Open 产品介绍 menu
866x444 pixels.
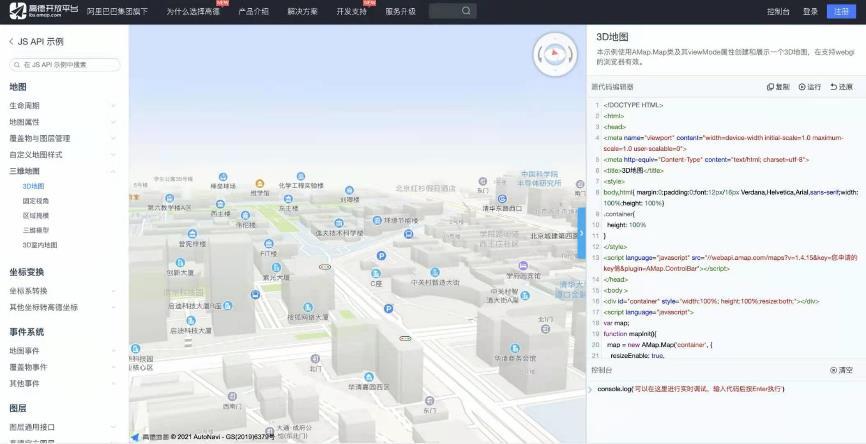(254, 12)
